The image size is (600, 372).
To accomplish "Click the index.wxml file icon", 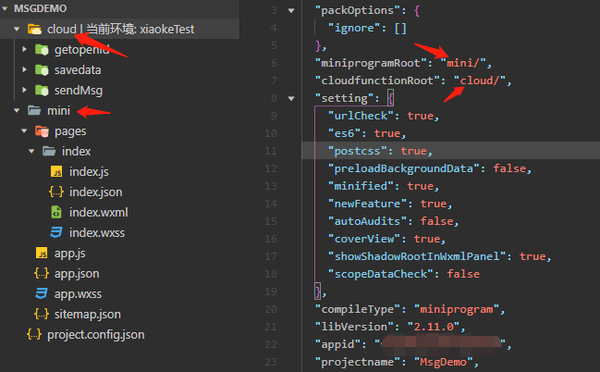I will pos(56,212).
